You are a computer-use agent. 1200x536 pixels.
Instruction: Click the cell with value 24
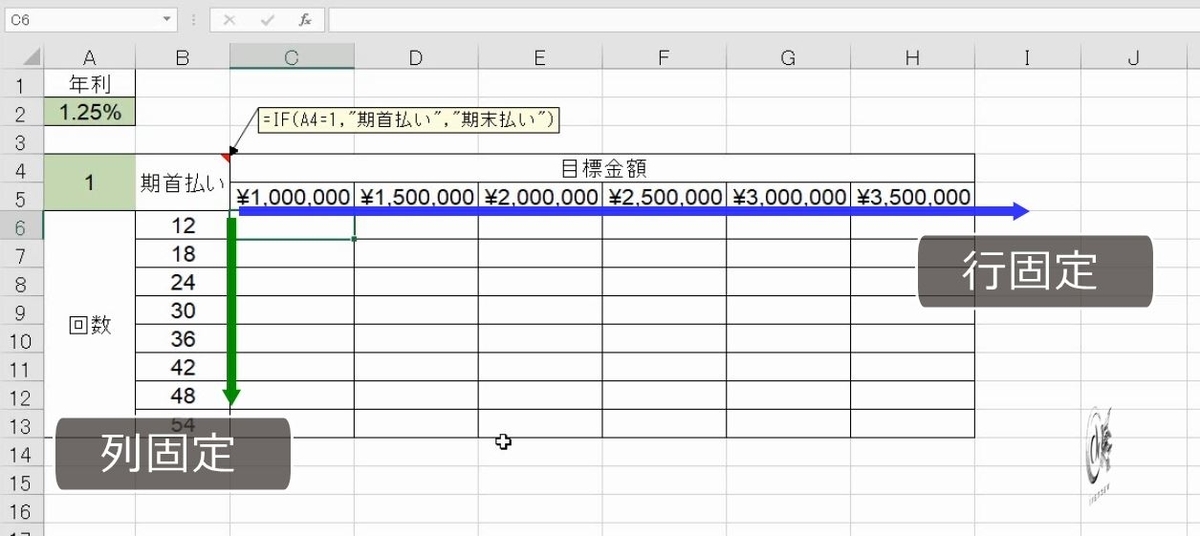pyautogui.click(x=182, y=282)
